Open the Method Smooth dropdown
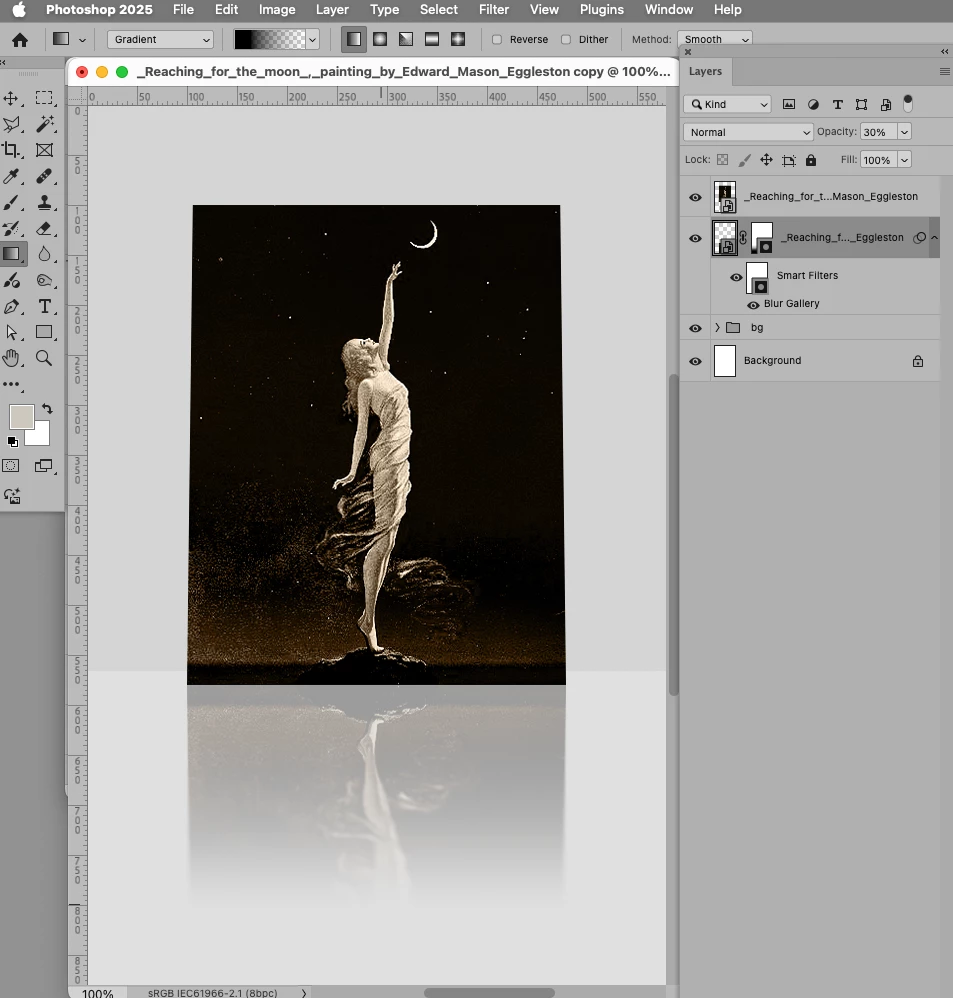The image size is (953, 998). click(715, 39)
